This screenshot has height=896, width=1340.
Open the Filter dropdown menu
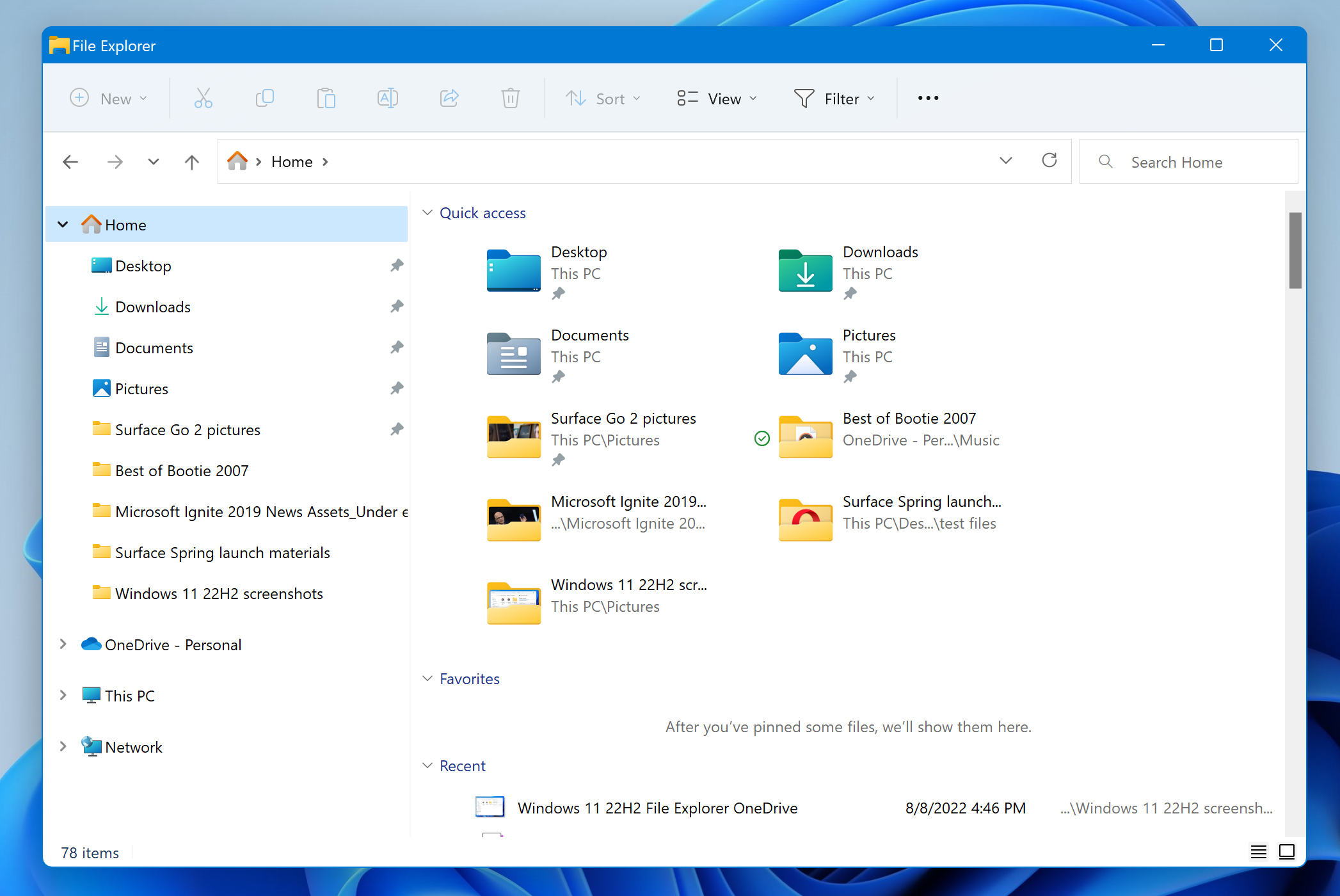834,98
